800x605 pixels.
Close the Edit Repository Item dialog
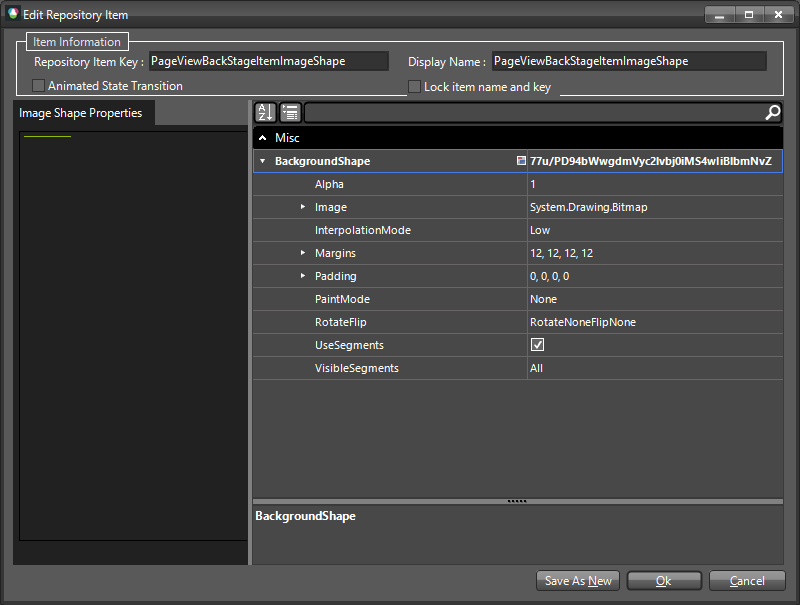click(x=777, y=15)
